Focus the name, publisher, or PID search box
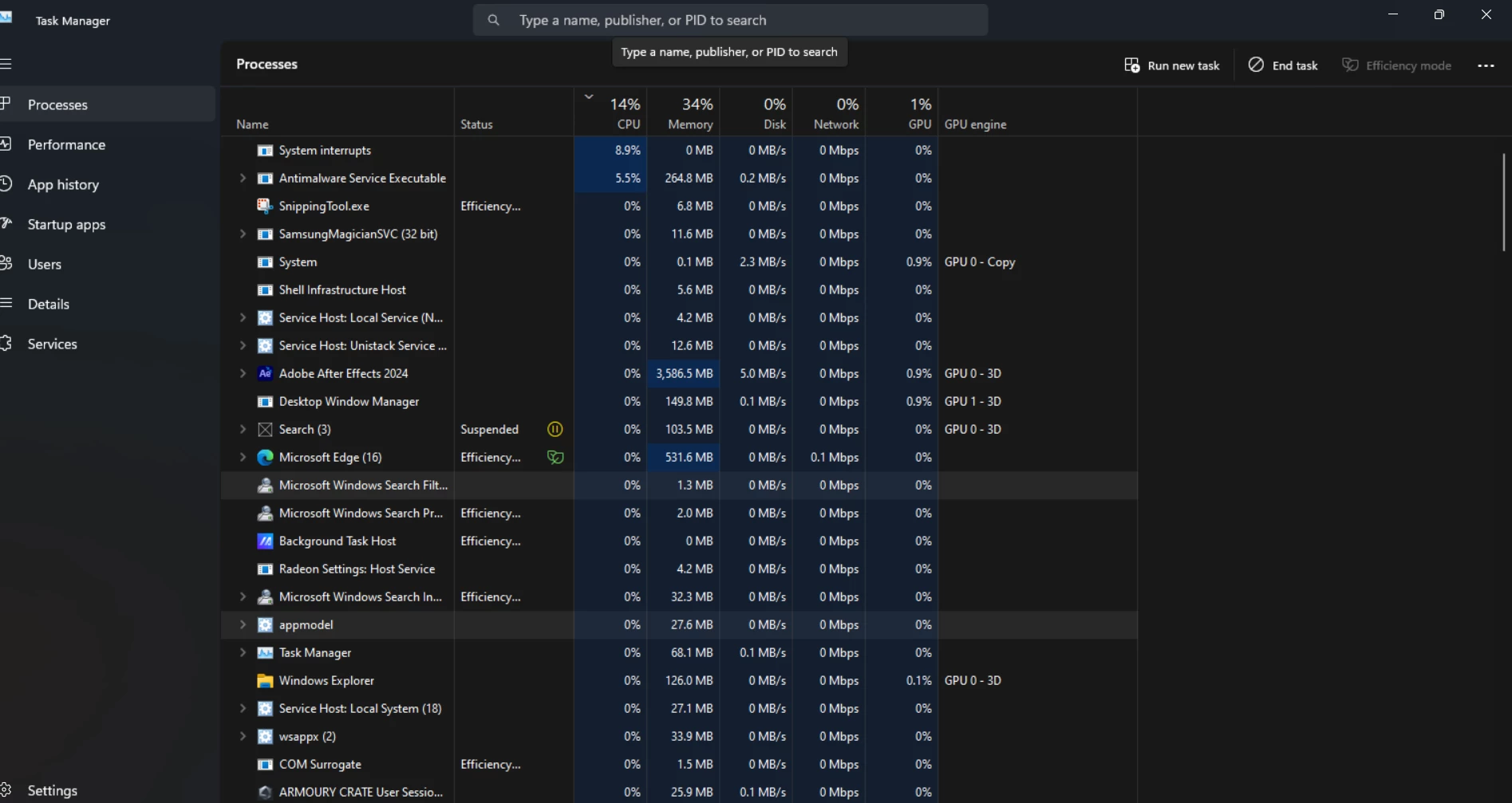 [730, 20]
